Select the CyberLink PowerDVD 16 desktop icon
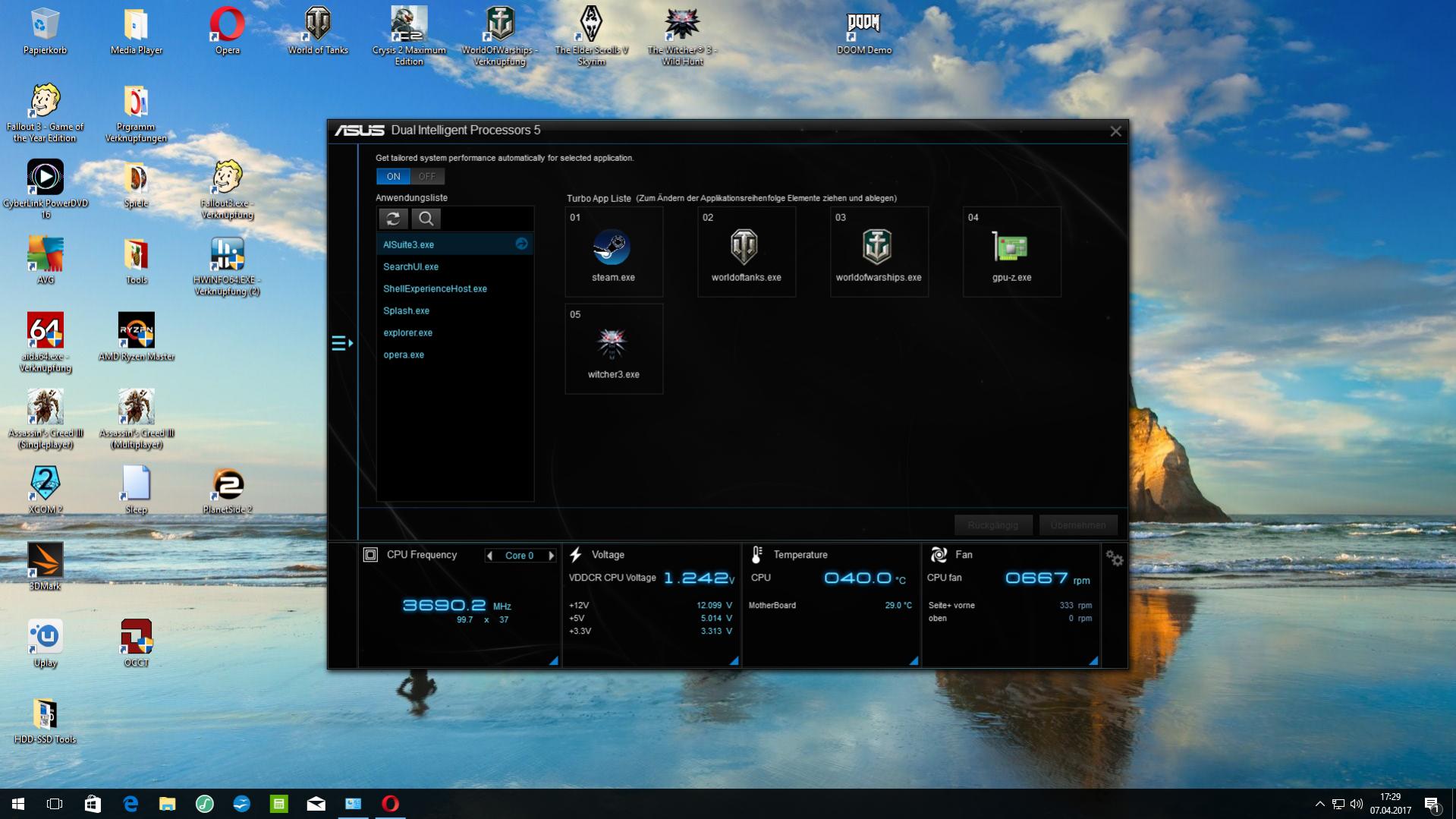Viewport: 1456px width, 819px height. click(45, 190)
